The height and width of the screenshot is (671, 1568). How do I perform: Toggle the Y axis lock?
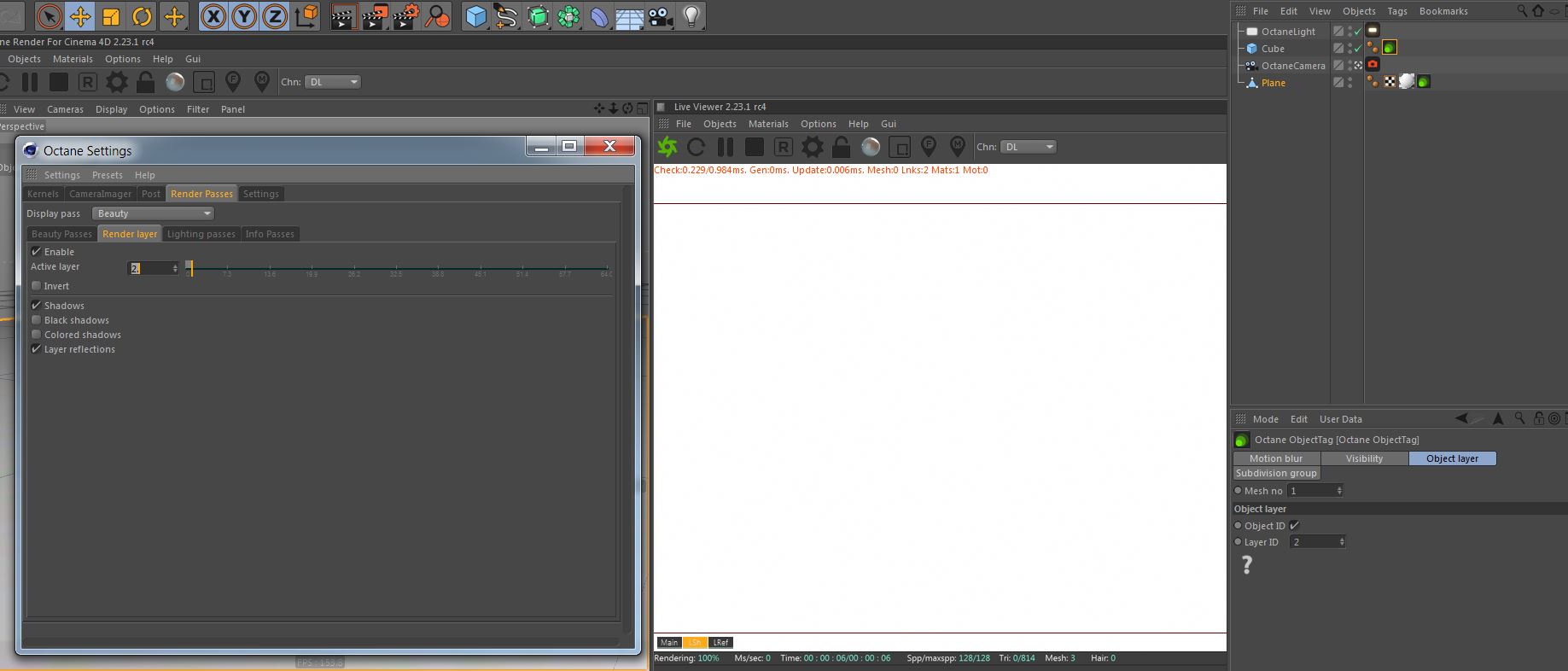244,16
